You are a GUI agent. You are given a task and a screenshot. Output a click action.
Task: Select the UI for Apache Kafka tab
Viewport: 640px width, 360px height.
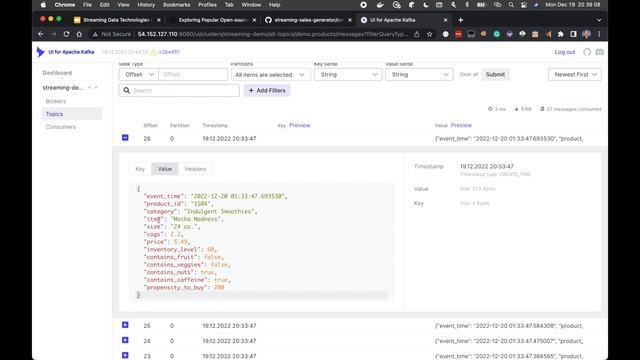tap(403, 20)
